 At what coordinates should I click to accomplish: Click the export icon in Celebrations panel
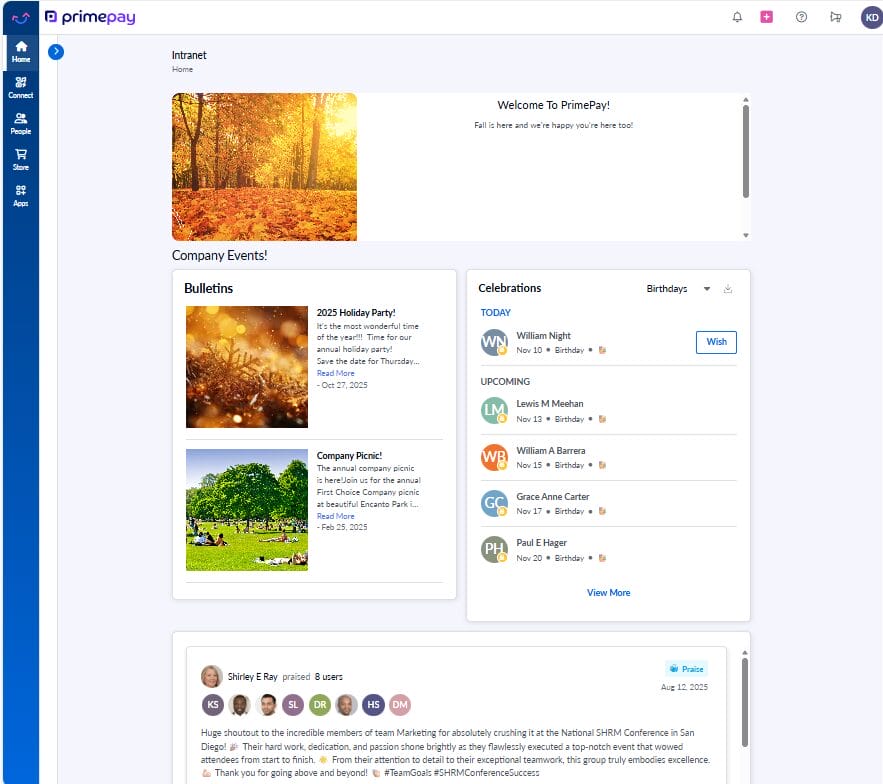pos(729,289)
